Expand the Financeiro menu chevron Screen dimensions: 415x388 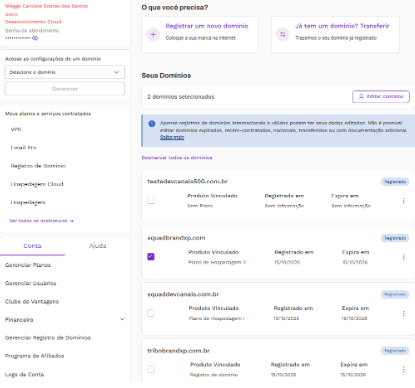click(122, 319)
